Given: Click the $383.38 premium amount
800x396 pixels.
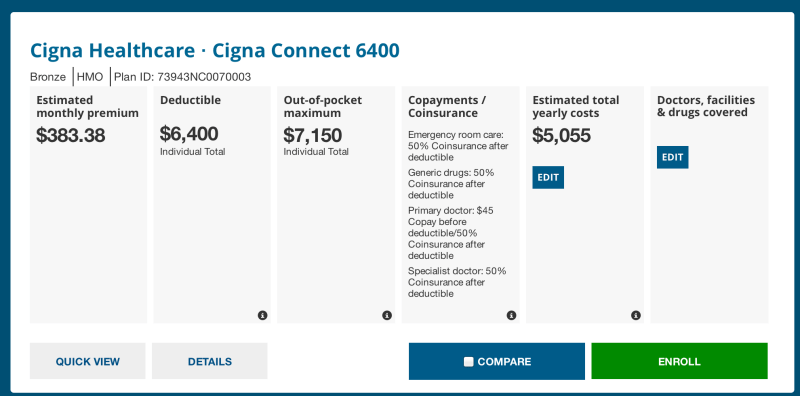Looking at the screenshot, I should coord(70,135).
